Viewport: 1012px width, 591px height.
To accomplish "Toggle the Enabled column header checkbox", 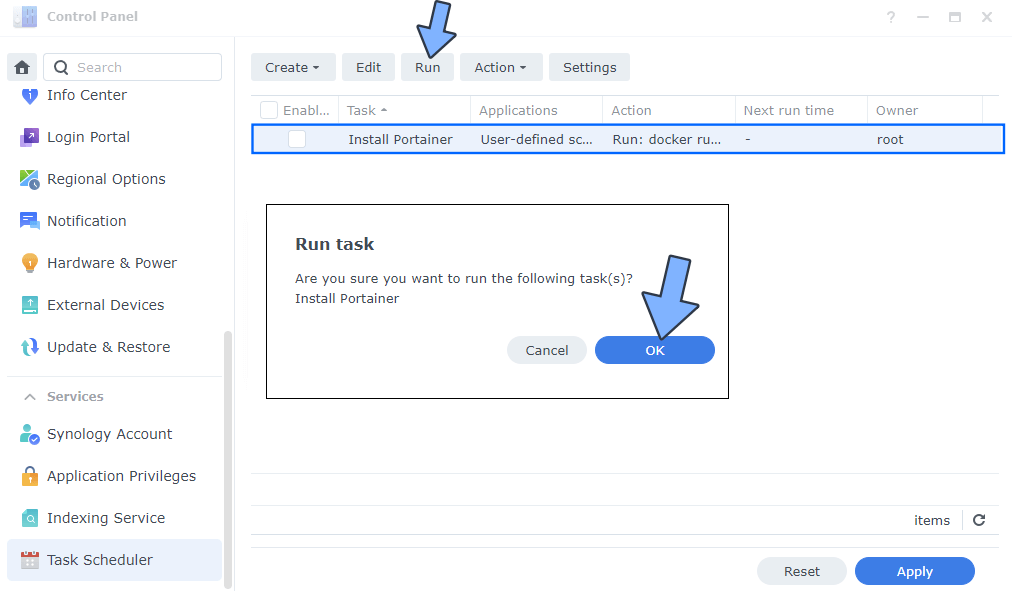I will [x=269, y=110].
